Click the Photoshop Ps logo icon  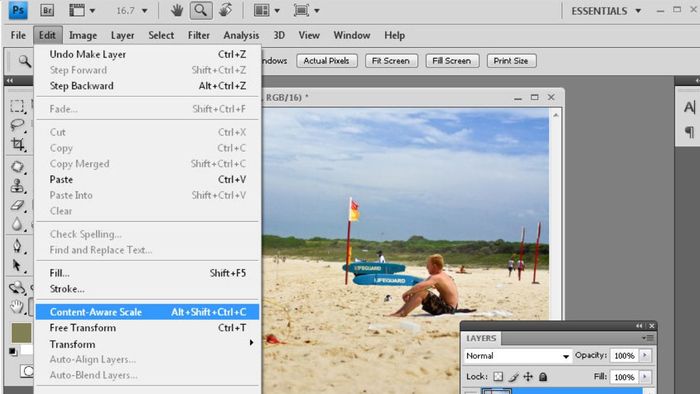pos(18,10)
